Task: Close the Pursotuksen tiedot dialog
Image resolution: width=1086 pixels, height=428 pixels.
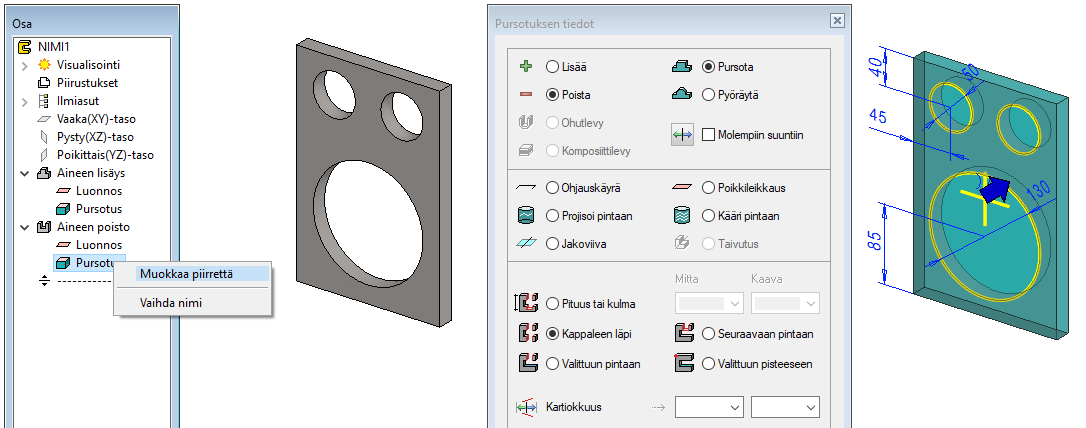Action: (x=836, y=21)
